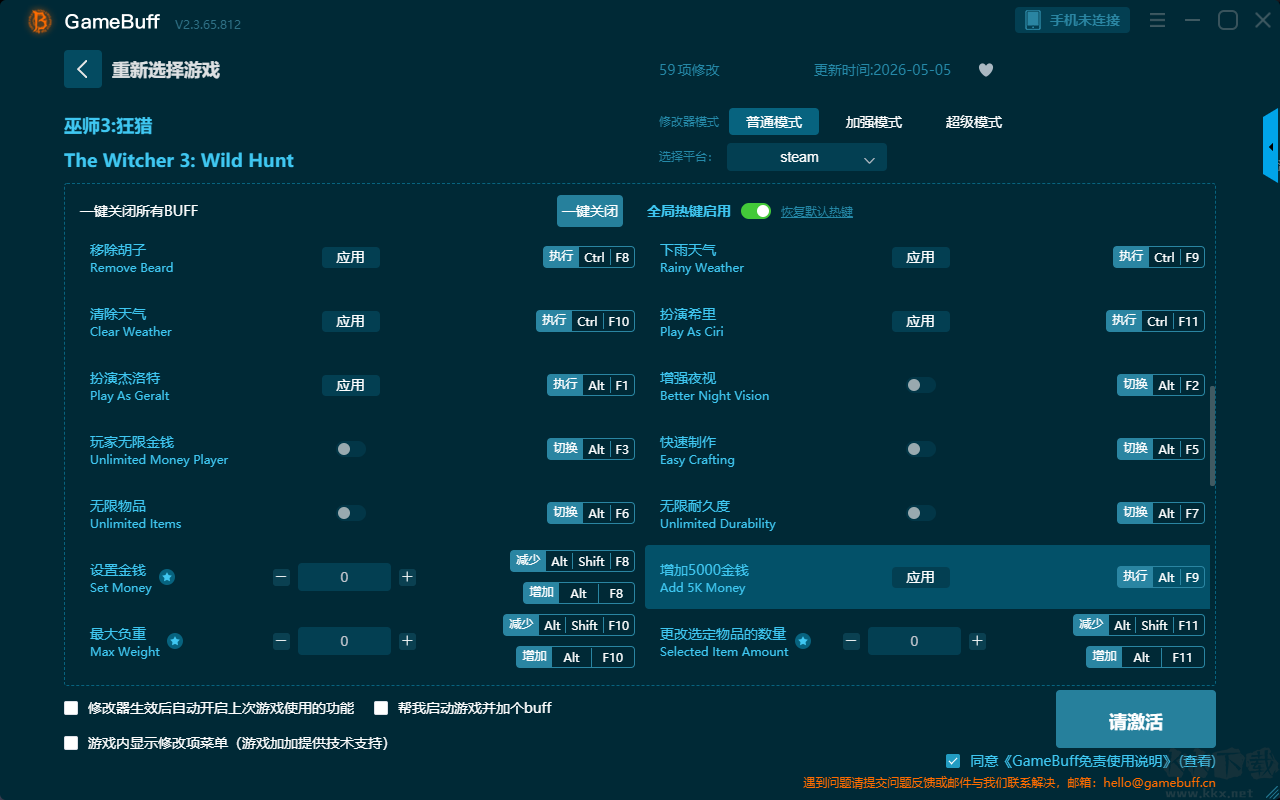Edit Play As Geralt hotkey Alt F1
Image resolution: width=1280 pixels, height=800 pixels.
click(x=591, y=385)
